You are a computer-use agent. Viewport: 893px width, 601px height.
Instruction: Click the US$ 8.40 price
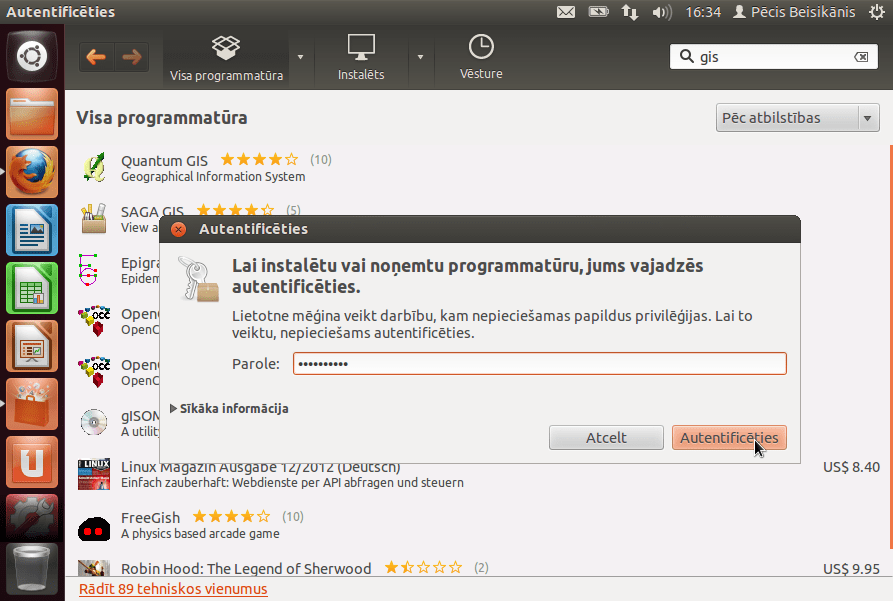pyautogui.click(x=851, y=467)
